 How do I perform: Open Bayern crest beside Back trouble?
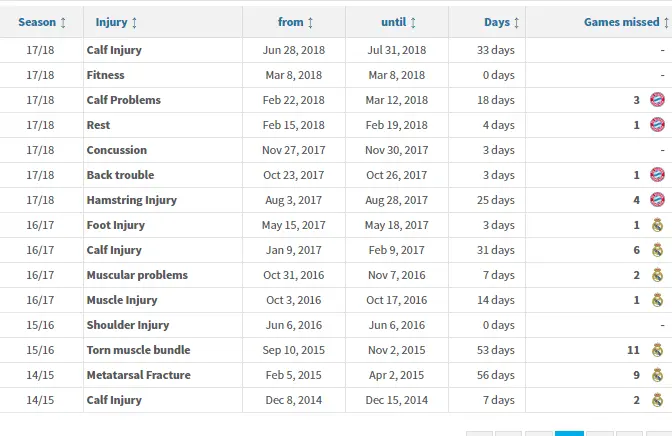657,175
